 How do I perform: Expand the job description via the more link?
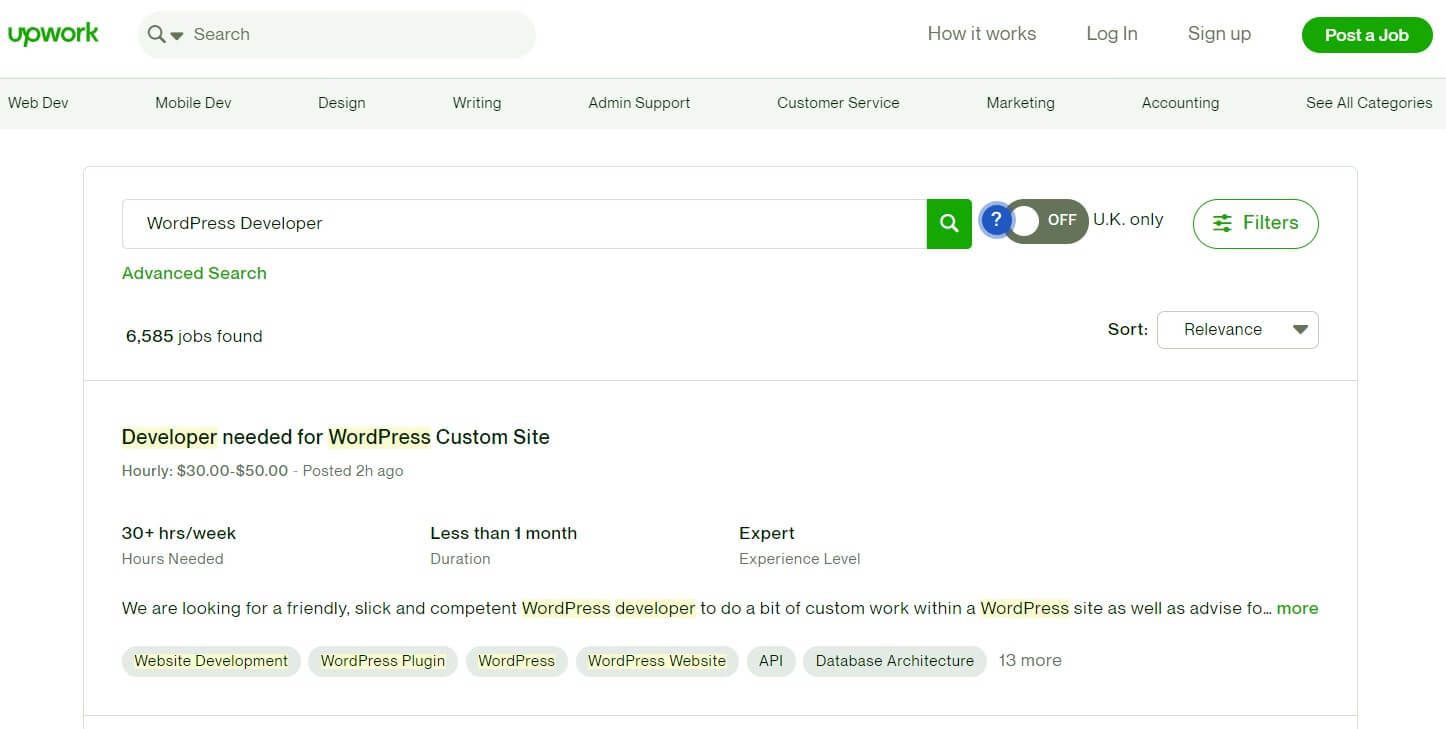(x=1297, y=608)
